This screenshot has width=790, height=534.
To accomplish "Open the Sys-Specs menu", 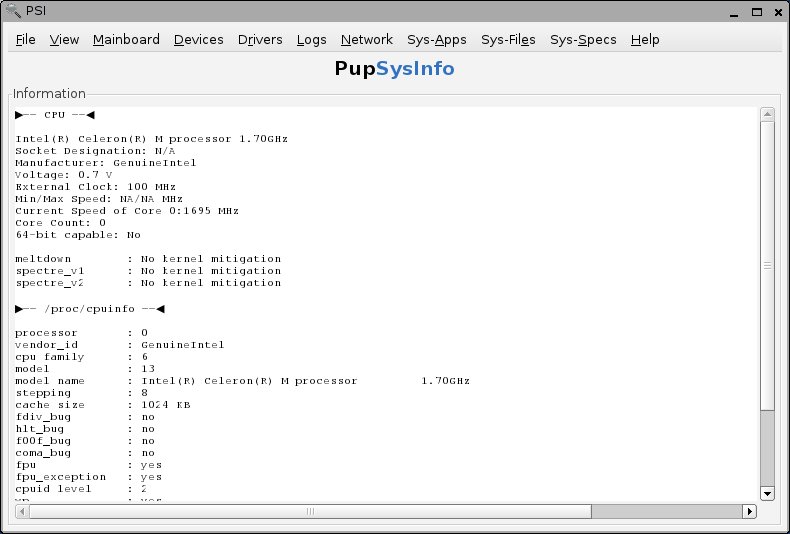I will point(583,39).
